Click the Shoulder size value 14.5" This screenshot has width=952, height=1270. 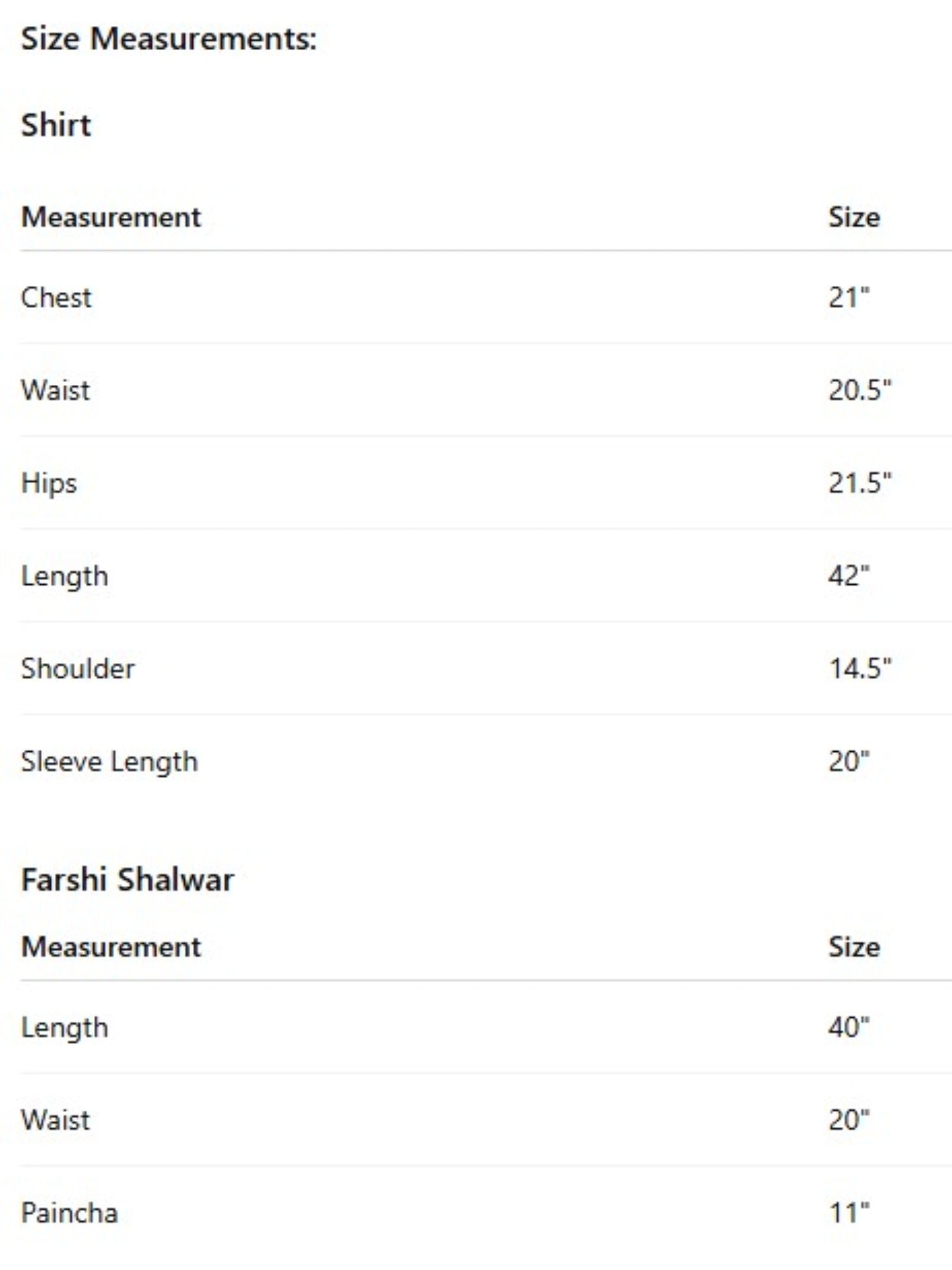coord(859,669)
